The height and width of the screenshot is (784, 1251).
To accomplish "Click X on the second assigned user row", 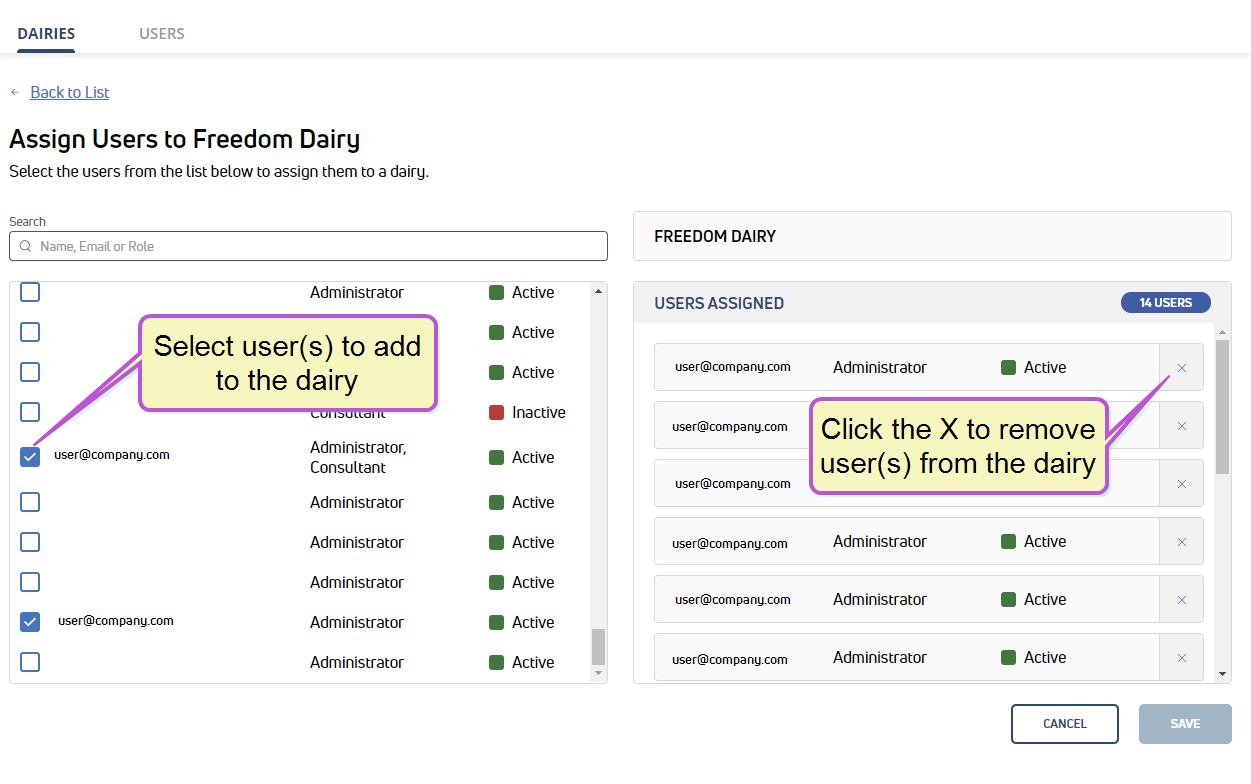I will [1181, 426].
